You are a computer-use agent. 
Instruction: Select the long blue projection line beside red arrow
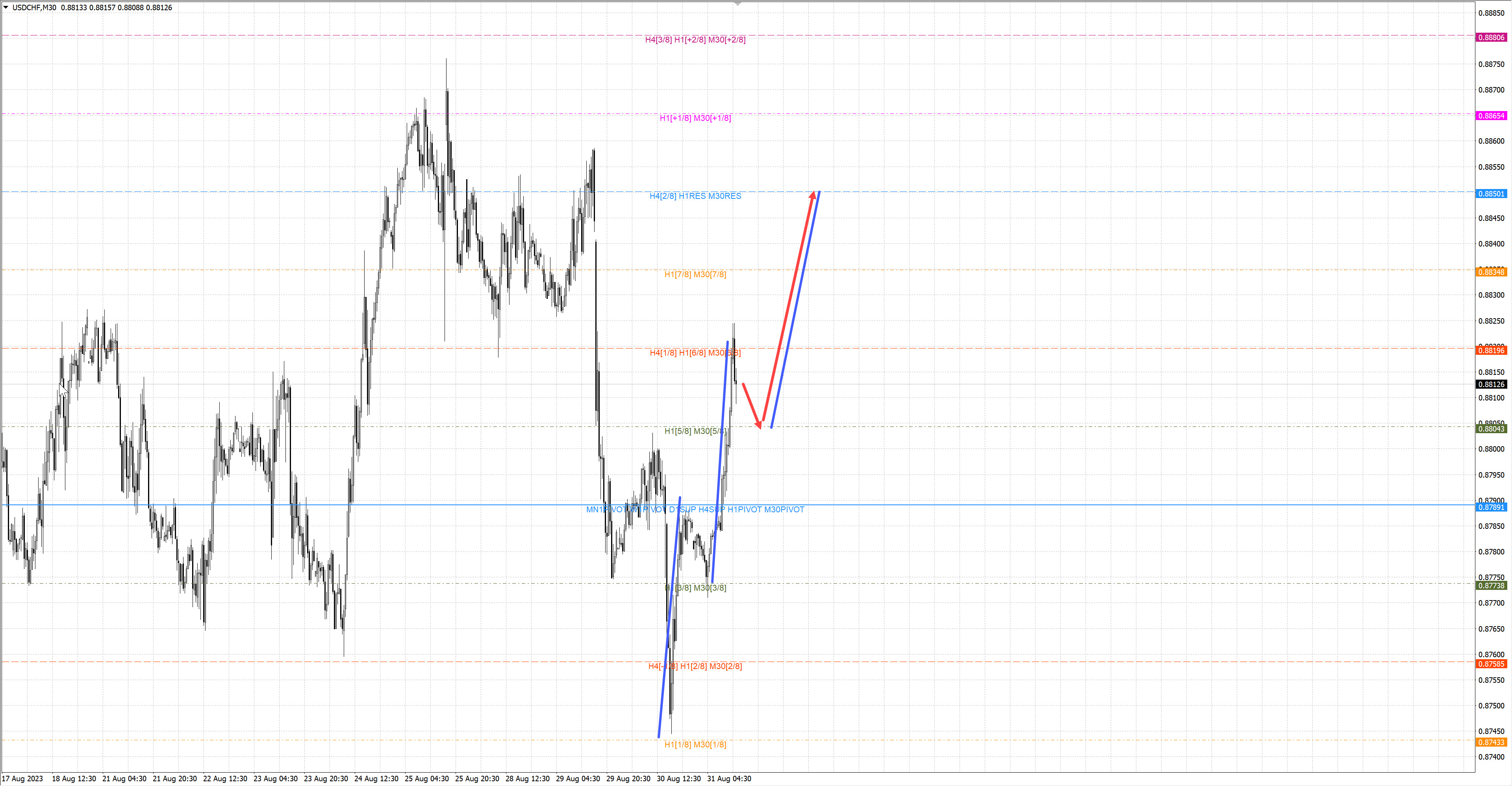point(795,310)
